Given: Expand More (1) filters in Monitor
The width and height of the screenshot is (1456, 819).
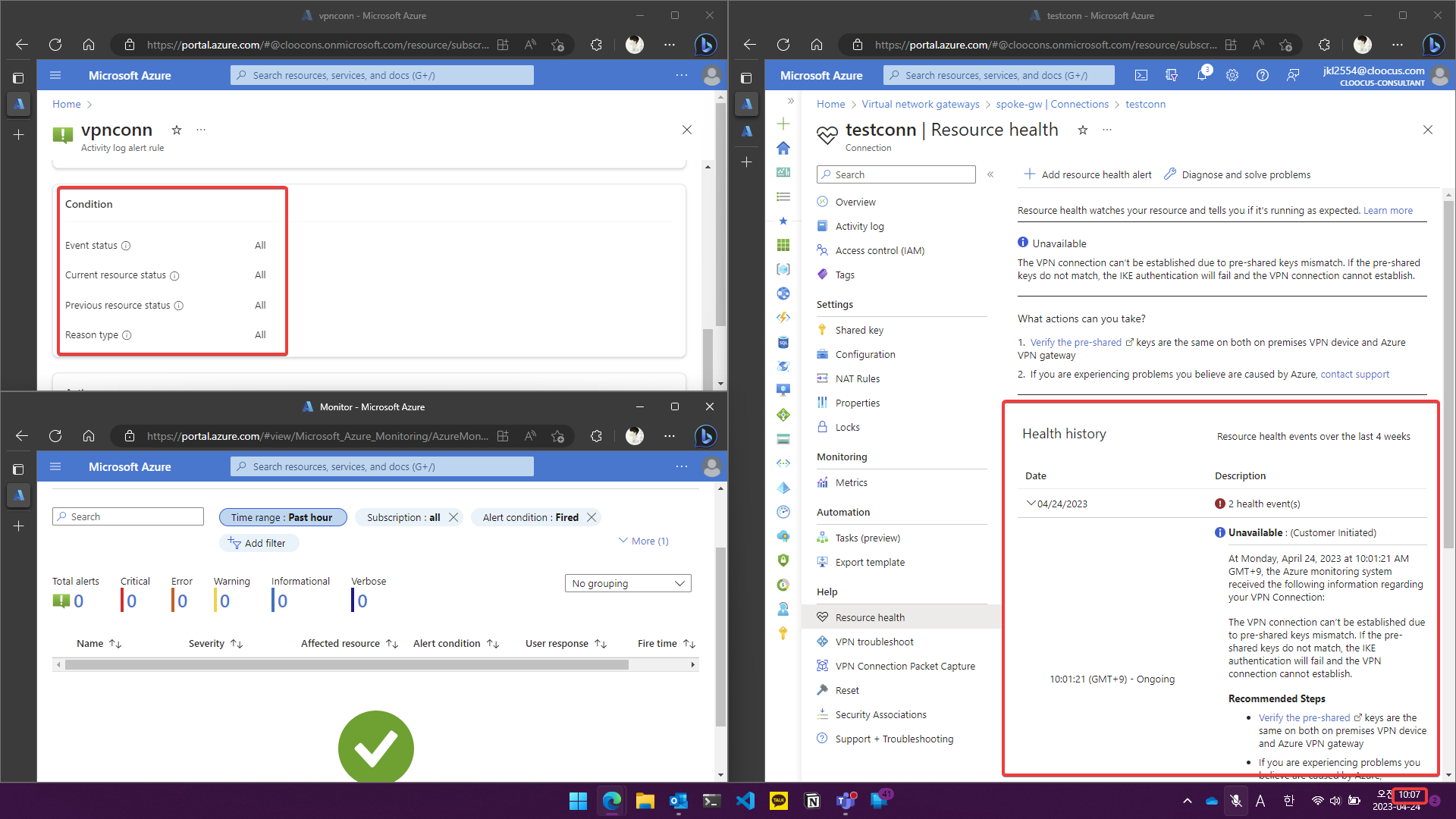Looking at the screenshot, I should [x=644, y=541].
